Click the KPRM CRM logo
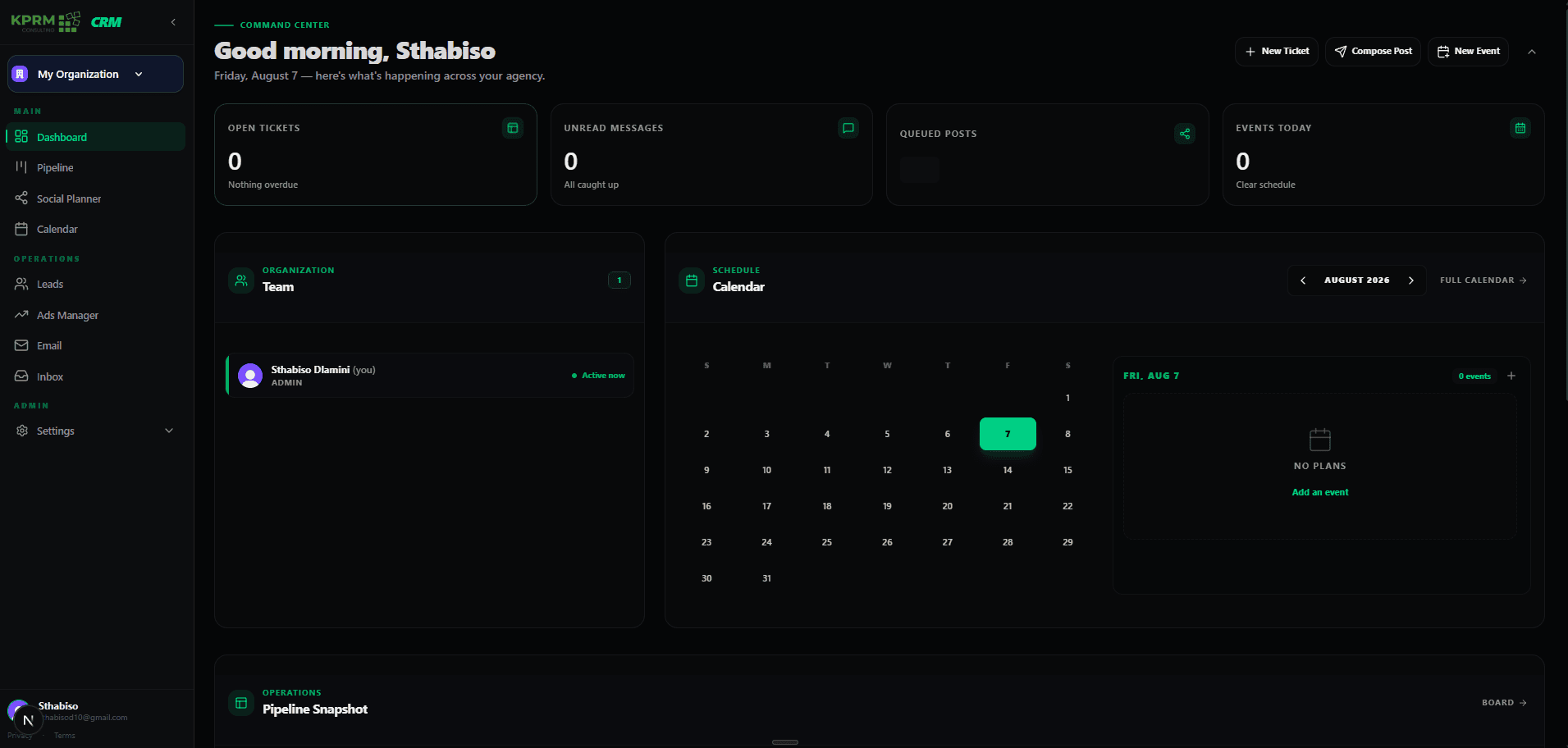The width and height of the screenshot is (1568, 748). 66,22
